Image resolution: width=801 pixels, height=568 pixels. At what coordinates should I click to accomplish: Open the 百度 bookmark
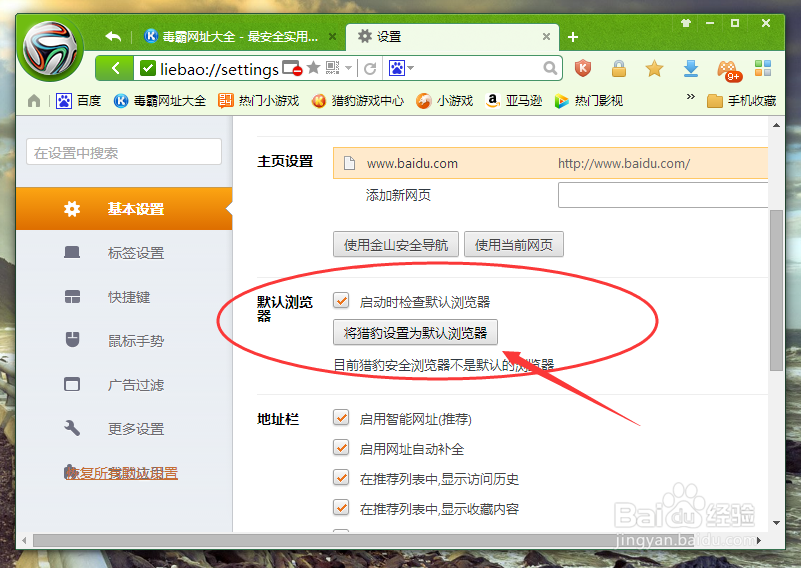pos(78,101)
